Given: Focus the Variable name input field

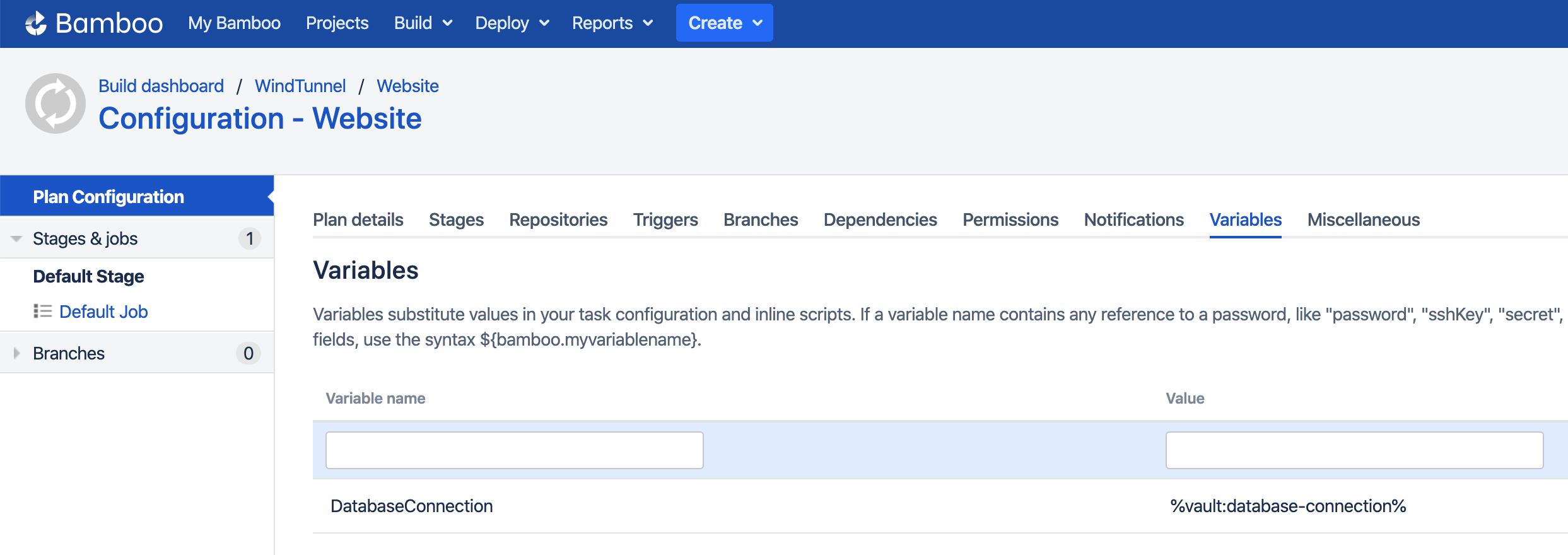Looking at the screenshot, I should [x=515, y=450].
